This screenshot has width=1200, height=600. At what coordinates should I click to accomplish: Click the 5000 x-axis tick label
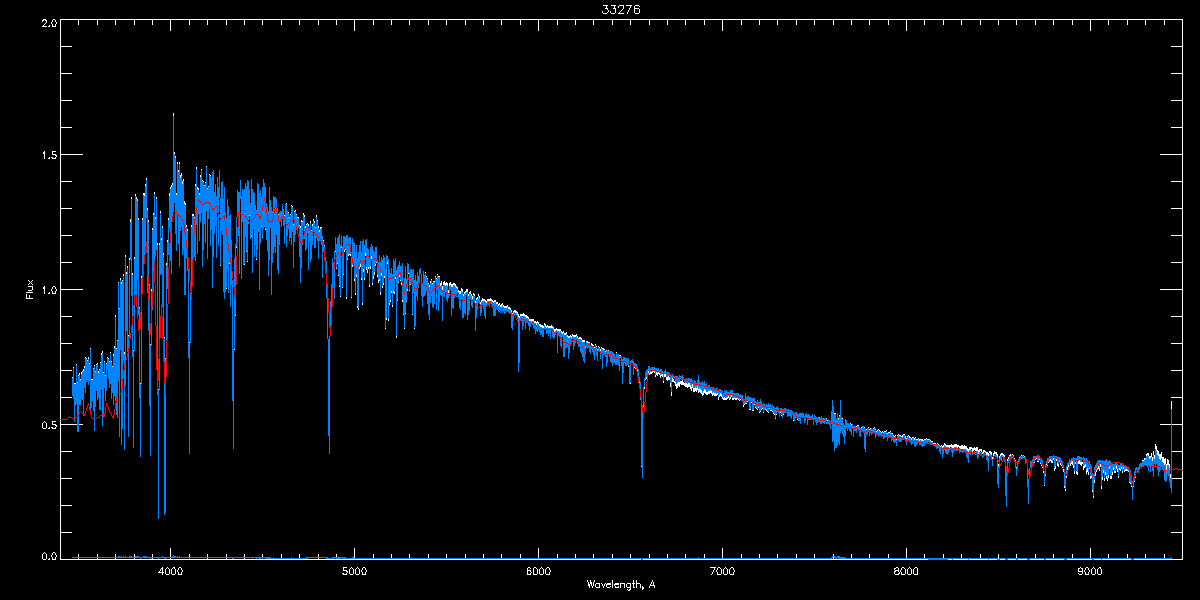354,572
